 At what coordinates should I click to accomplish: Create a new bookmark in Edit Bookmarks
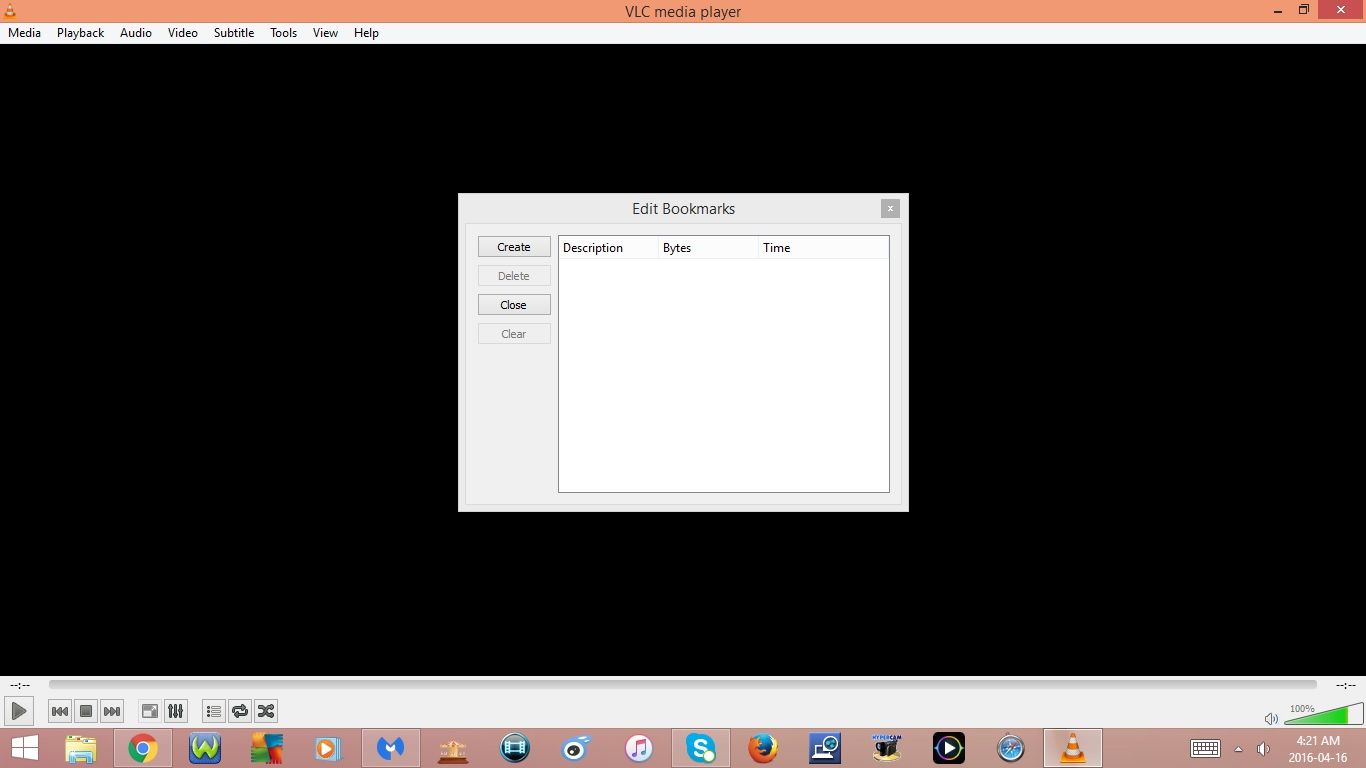[x=513, y=246]
